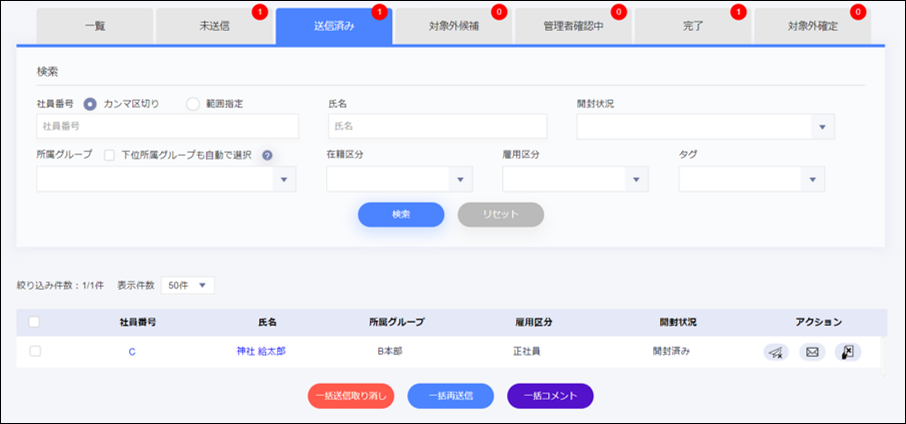Change 表示件数 using the 50件 dropdown
The image size is (906, 424).
(x=187, y=285)
